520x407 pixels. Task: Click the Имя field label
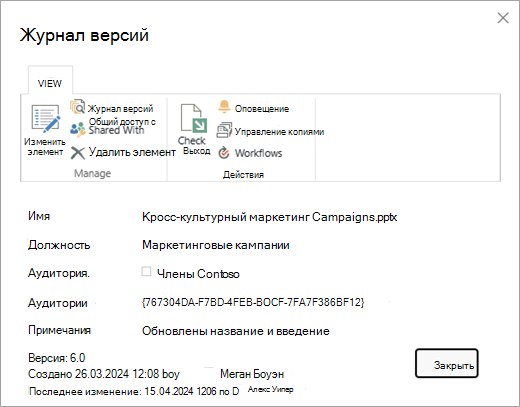[x=39, y=216]
